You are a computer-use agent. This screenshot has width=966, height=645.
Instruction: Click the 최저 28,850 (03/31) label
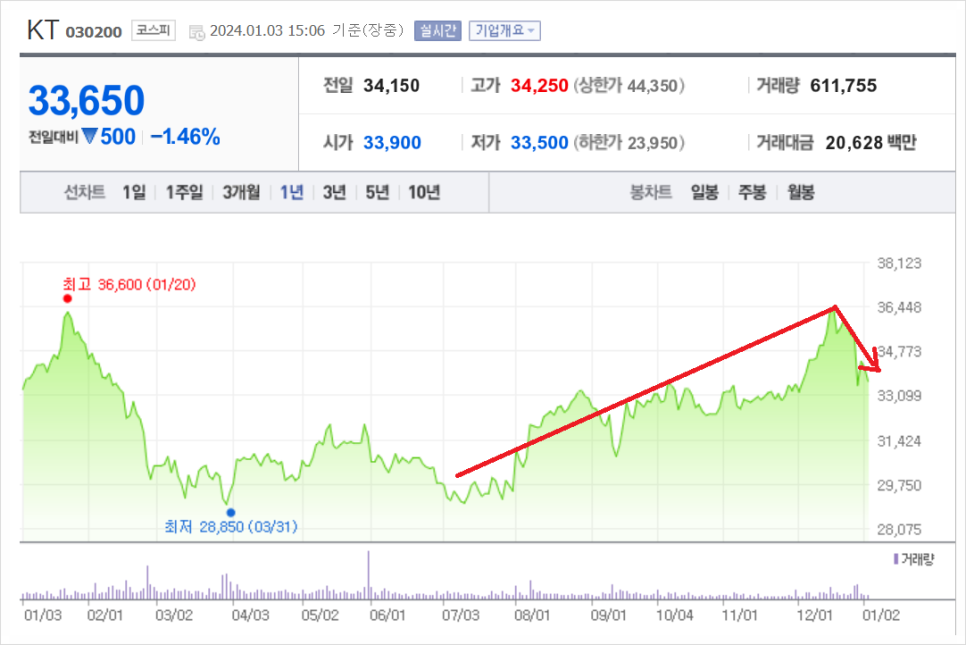(231, 527)
